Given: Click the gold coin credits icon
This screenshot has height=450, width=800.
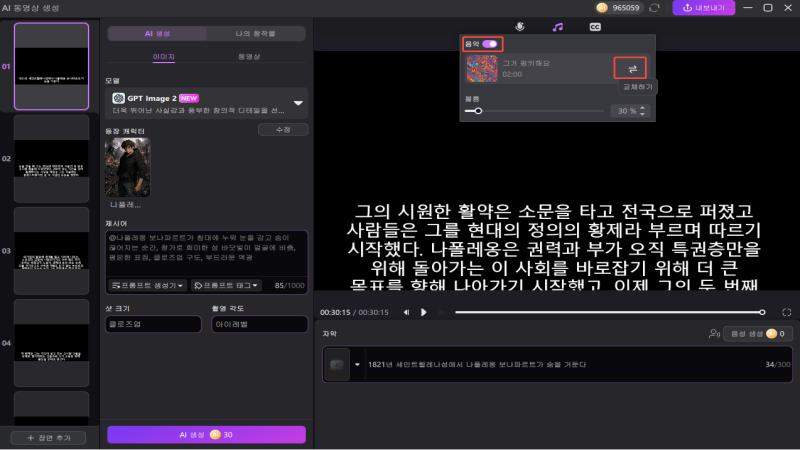Looking at the screenshot, I should pyautogui.click(x=602, y=8).
